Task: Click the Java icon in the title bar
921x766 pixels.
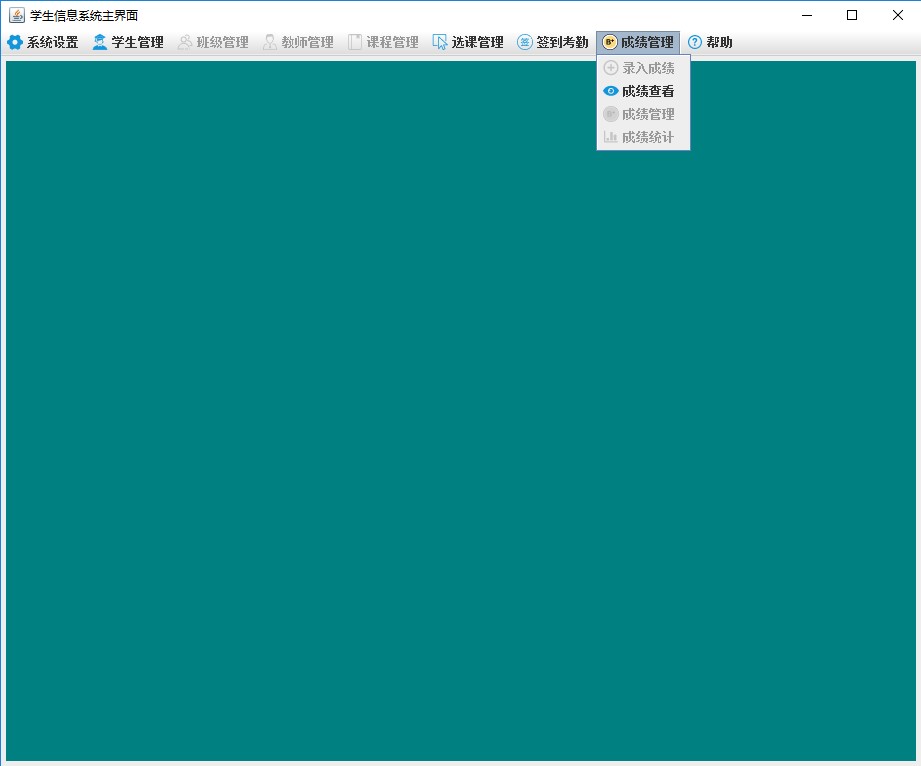Action: [x=17, y=15]
